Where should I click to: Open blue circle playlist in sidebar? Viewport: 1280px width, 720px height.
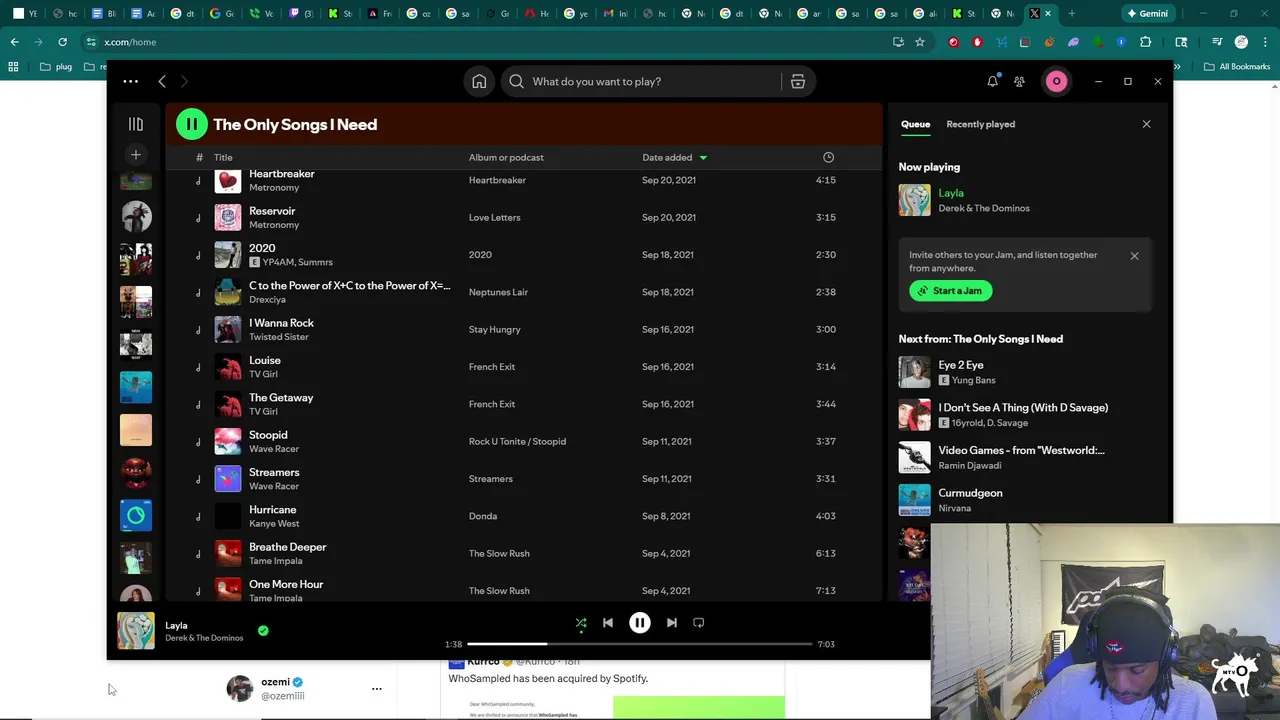136,515
